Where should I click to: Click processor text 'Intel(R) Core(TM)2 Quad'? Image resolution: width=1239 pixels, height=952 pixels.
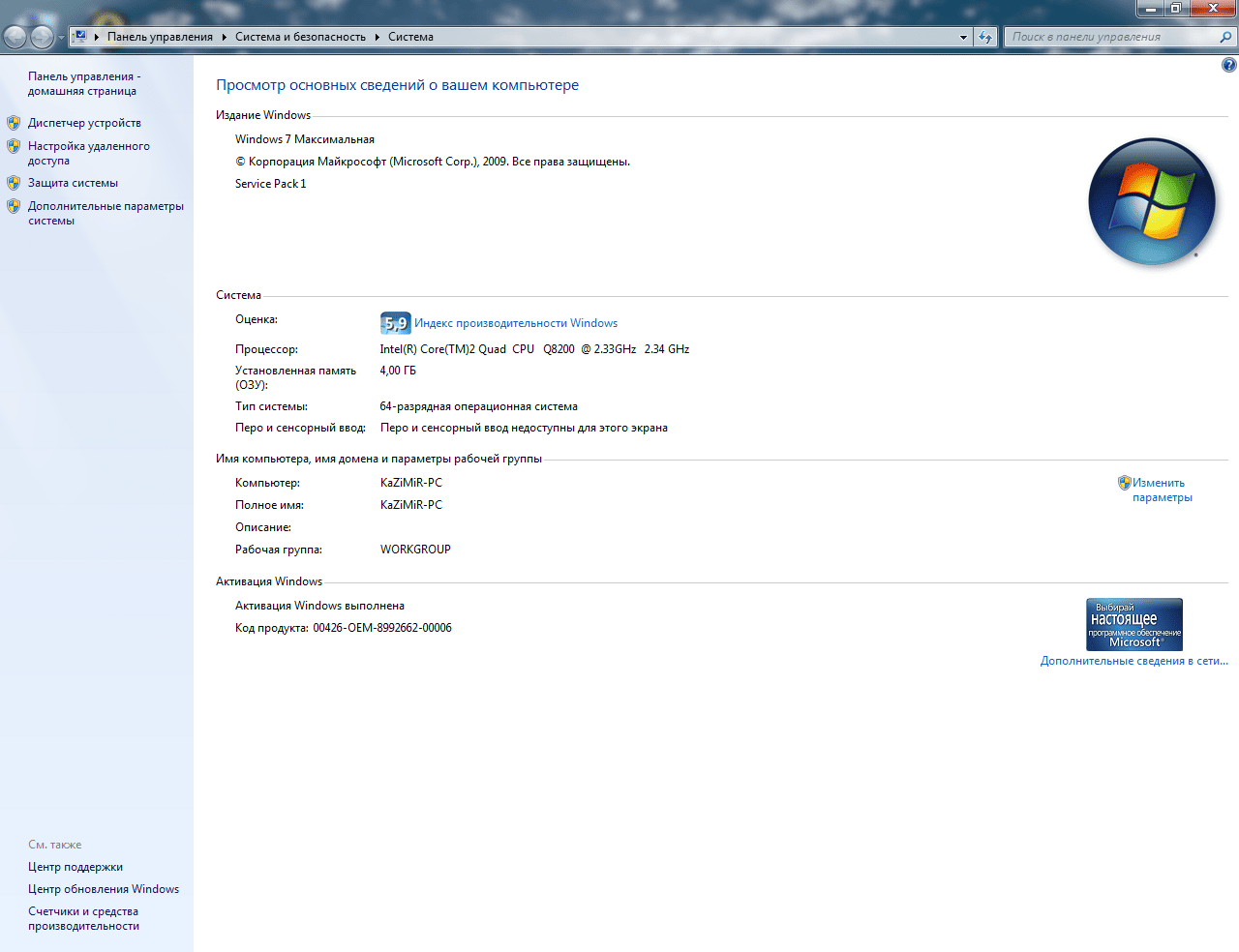pyautogui.click(x=442, y=349)
